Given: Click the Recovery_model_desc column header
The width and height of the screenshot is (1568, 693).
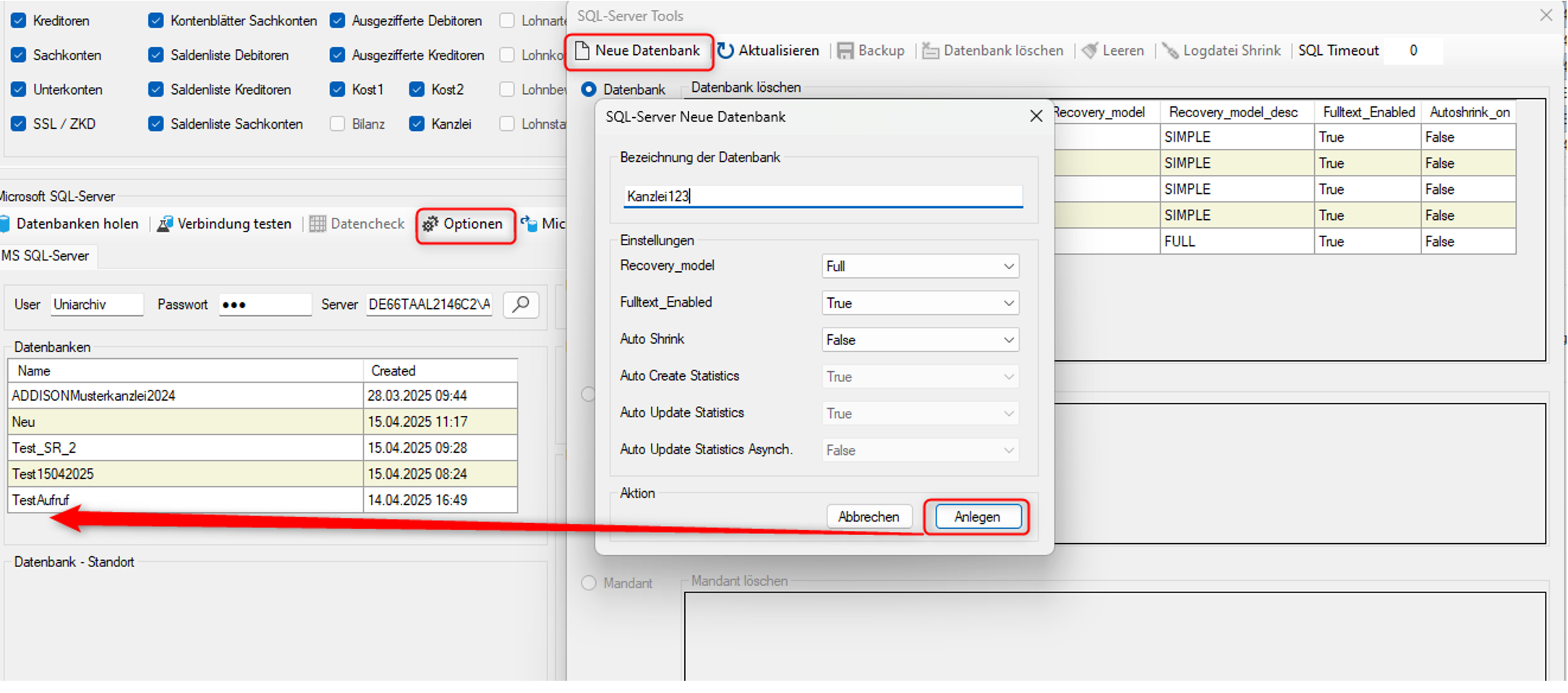Looking at the screenshot, I should tap(1237, 112).
